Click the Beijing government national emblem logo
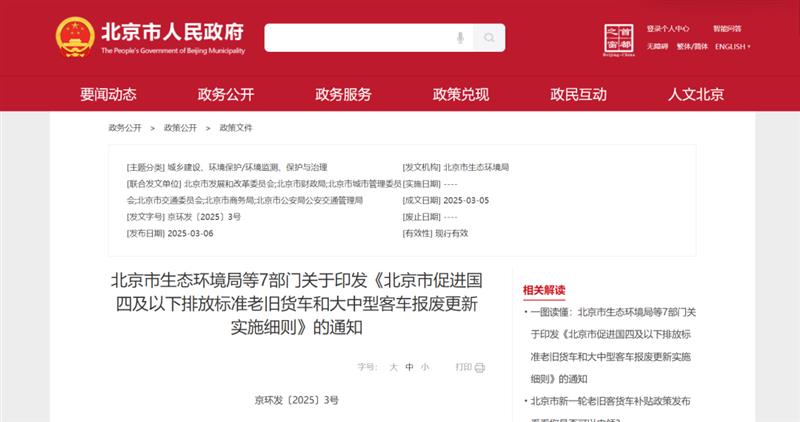This screenshot has height=422, width=800. pyautogui.click(x=75, y=37)
